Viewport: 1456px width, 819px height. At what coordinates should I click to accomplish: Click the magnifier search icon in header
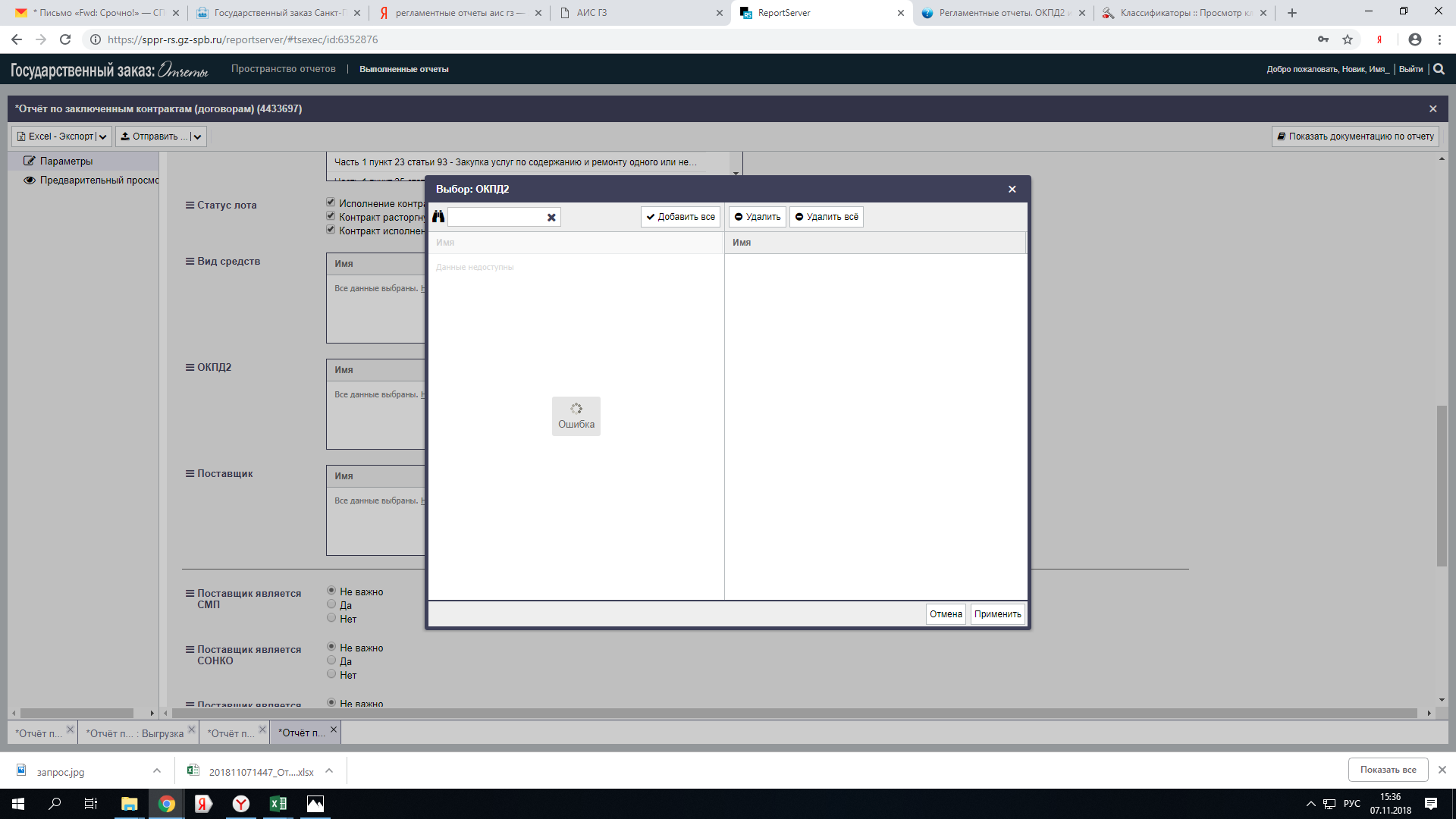point(1439,69)
